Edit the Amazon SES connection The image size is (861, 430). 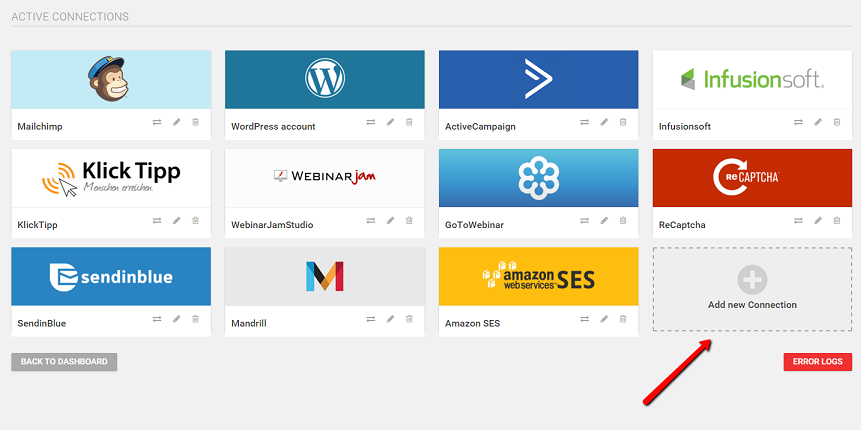click(604, 319)
